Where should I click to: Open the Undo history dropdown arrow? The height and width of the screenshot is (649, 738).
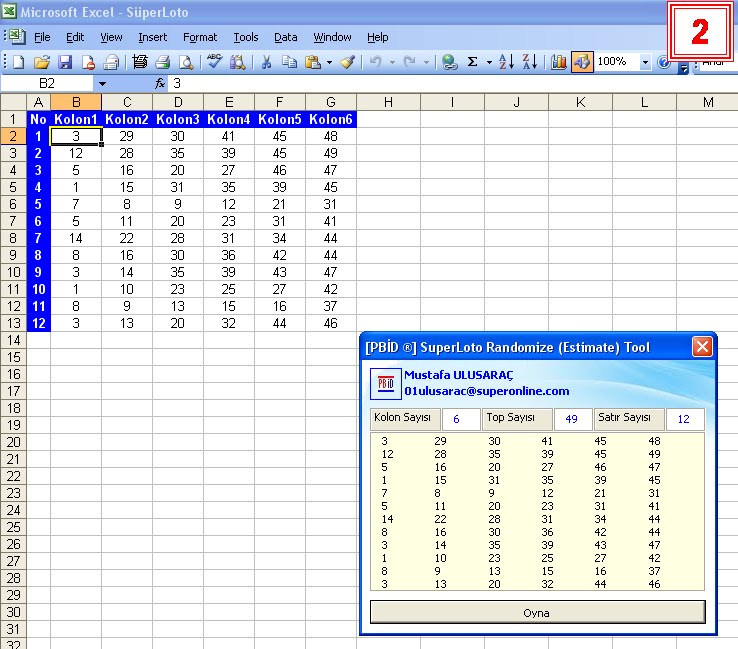click(392, 62)
